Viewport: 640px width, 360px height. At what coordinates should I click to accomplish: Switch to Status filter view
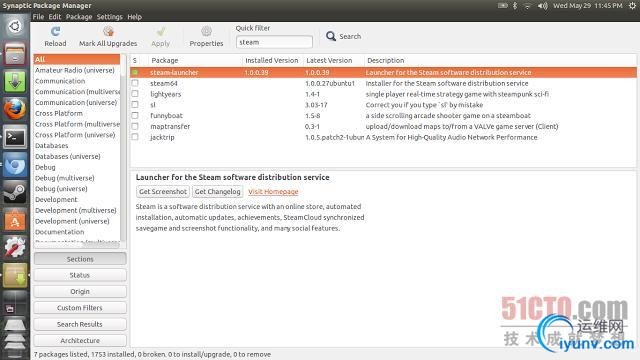[x=80, y=275]
